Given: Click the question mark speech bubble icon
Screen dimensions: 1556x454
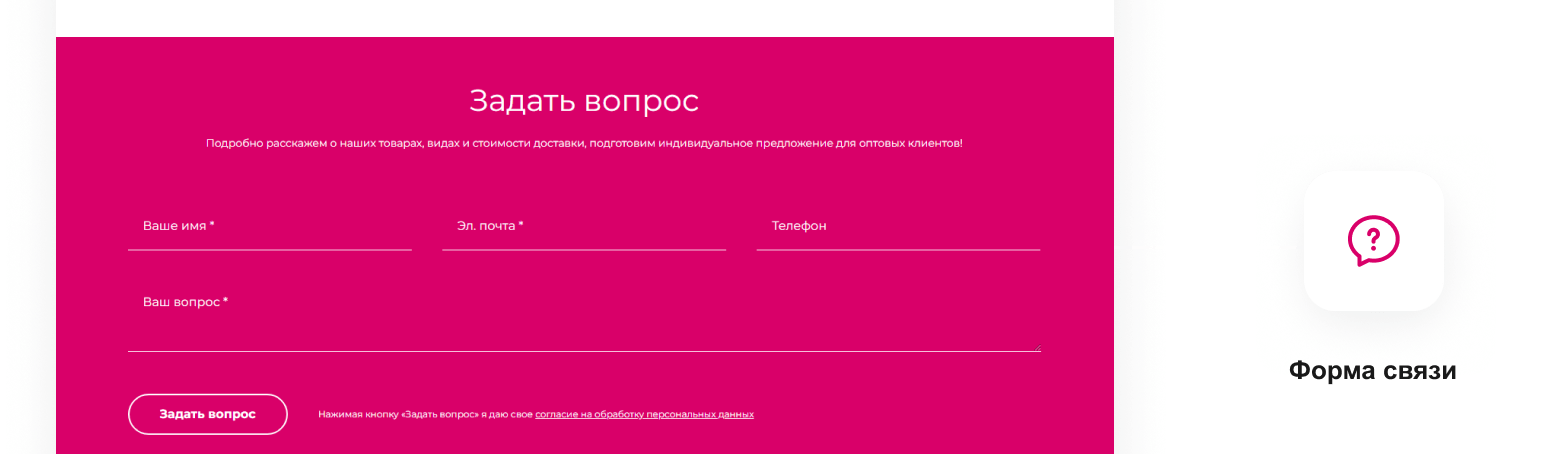Looking at the screenshot, I should pos(1373,241).
